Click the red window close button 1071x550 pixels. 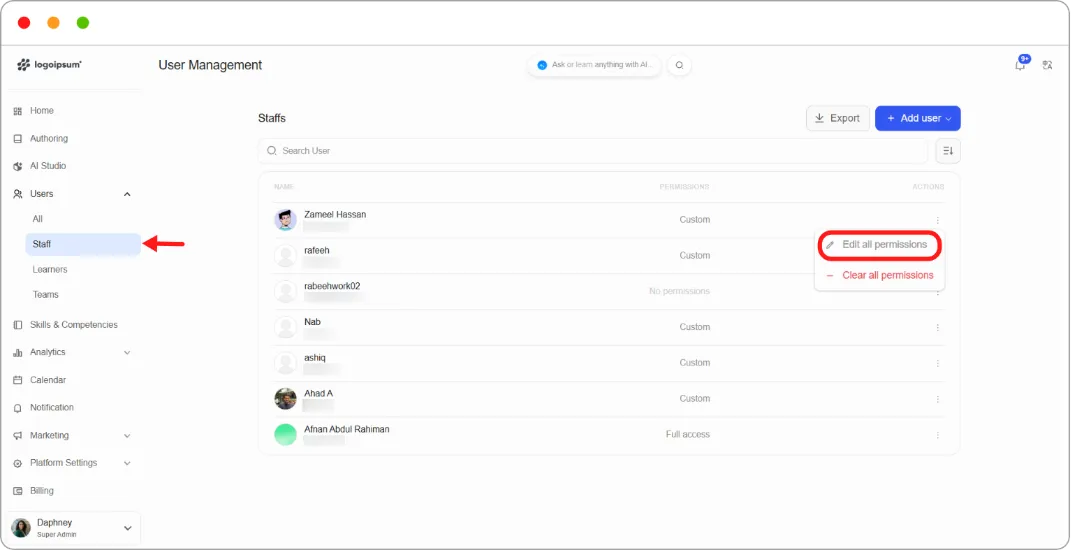[x=24, y=23]
